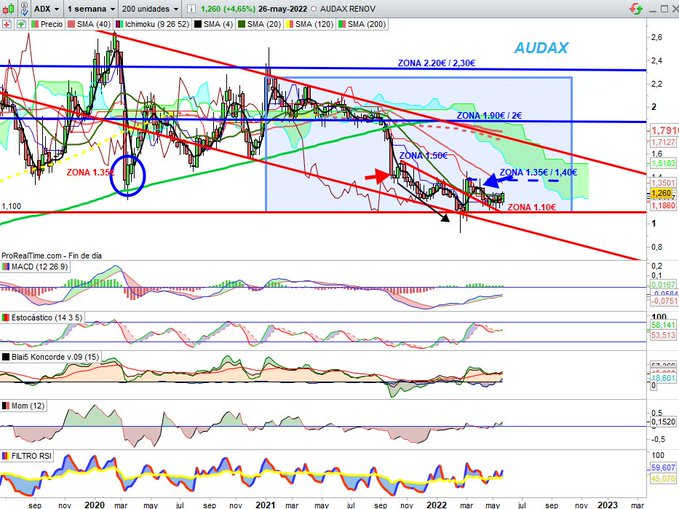This screenshot has height=509, width=679.
Task: Click the Mom panel color icon
Action: [x=6, y=406]
